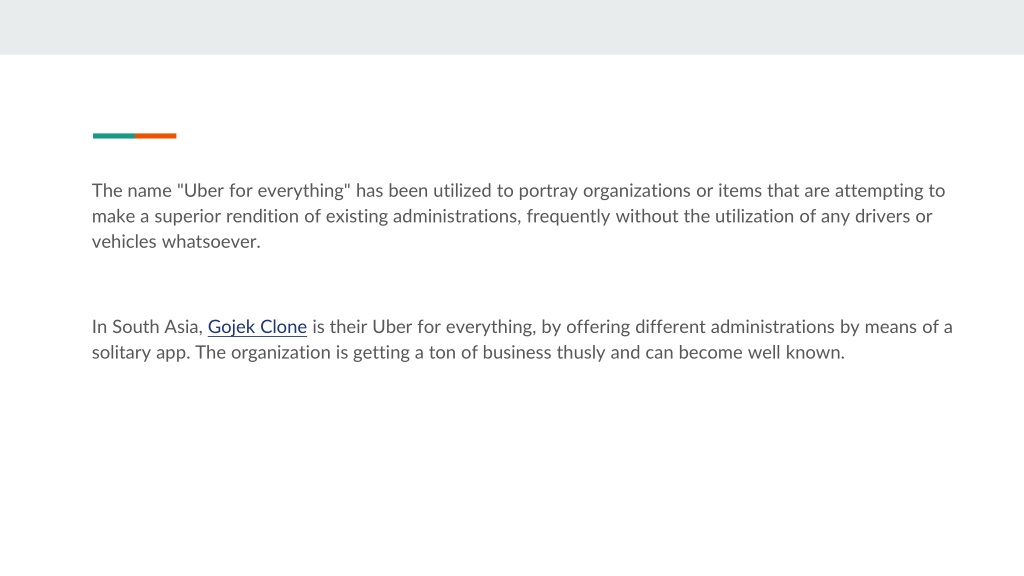Click the orange segment of the accent line
1024x576 pixels.
pyautogui.click(x=156, y=136)
